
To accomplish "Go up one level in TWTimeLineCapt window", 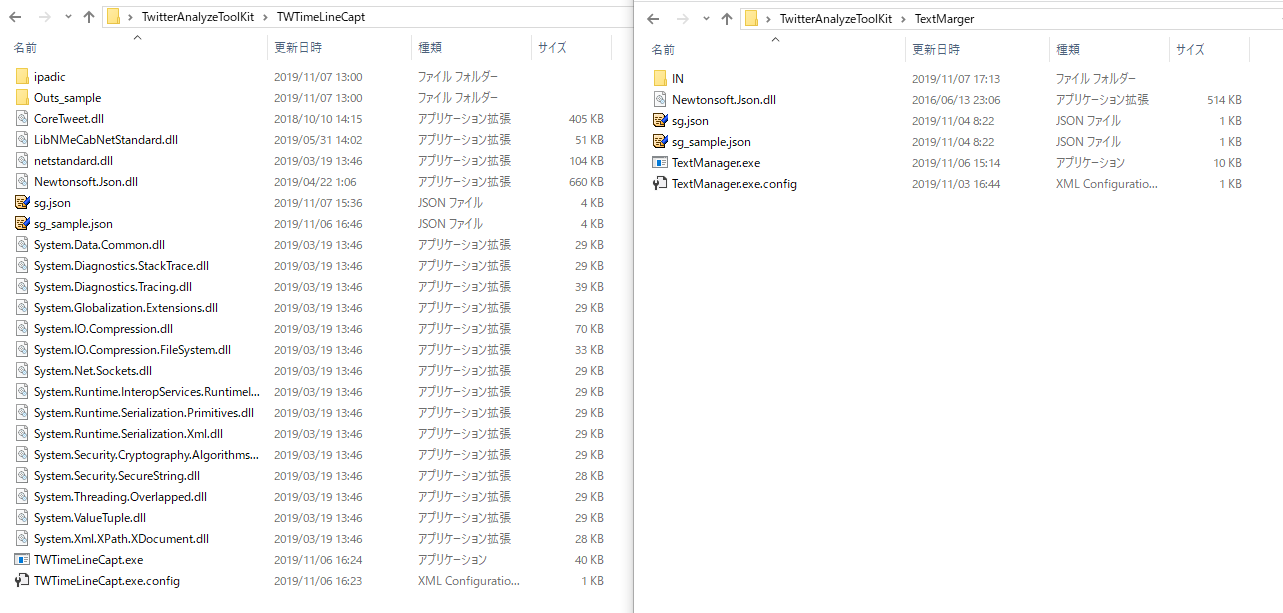I will click(x=89, y=17).
